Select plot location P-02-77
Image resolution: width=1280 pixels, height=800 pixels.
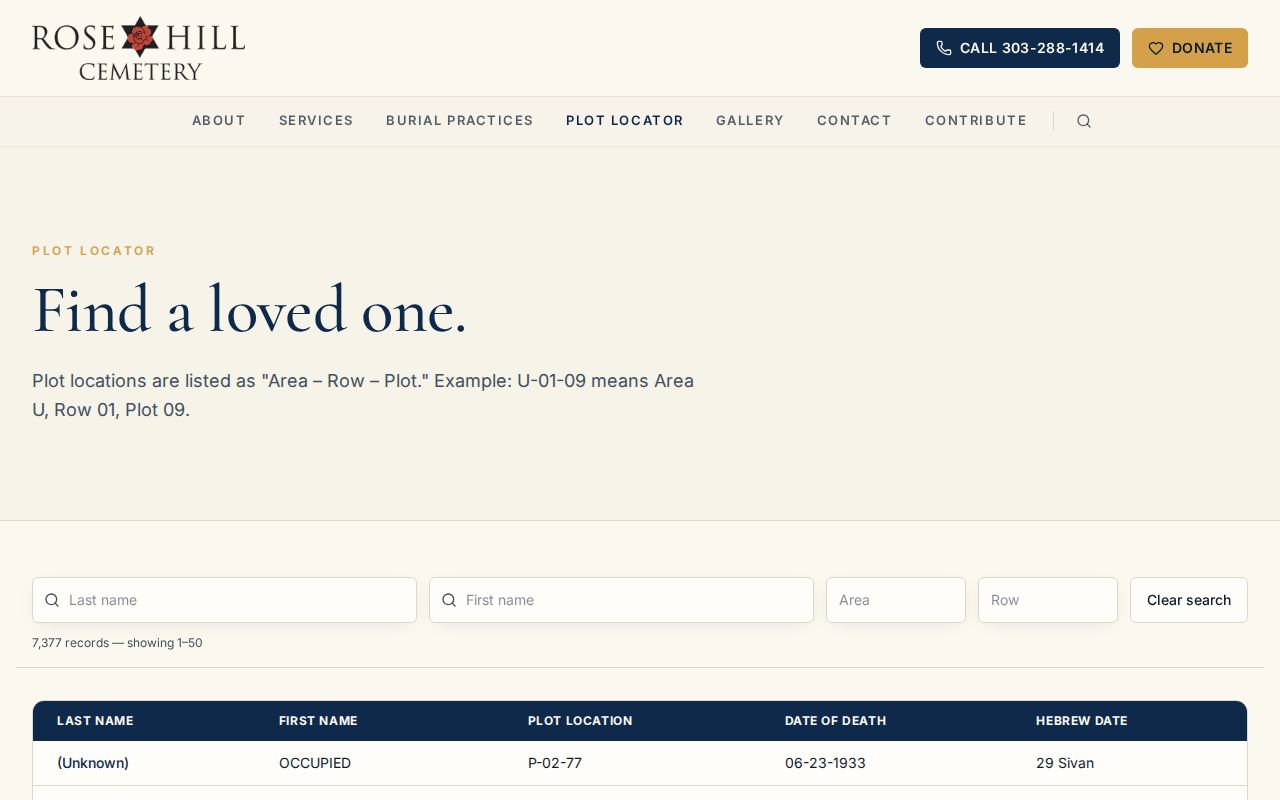pos(555,763)
